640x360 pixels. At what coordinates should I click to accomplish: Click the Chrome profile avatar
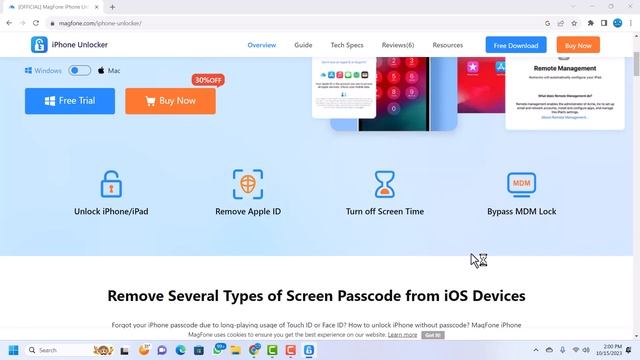[x=618, y=23]
